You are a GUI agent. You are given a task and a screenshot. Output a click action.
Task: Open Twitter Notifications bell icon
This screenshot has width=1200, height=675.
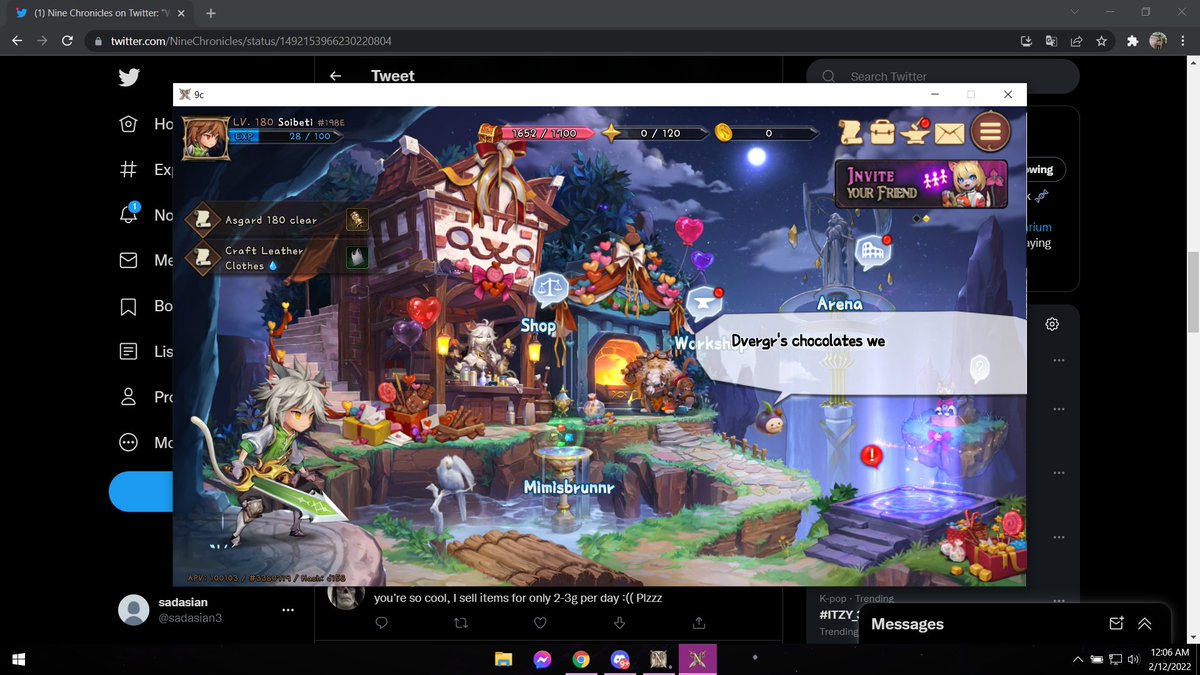[128, 214]
